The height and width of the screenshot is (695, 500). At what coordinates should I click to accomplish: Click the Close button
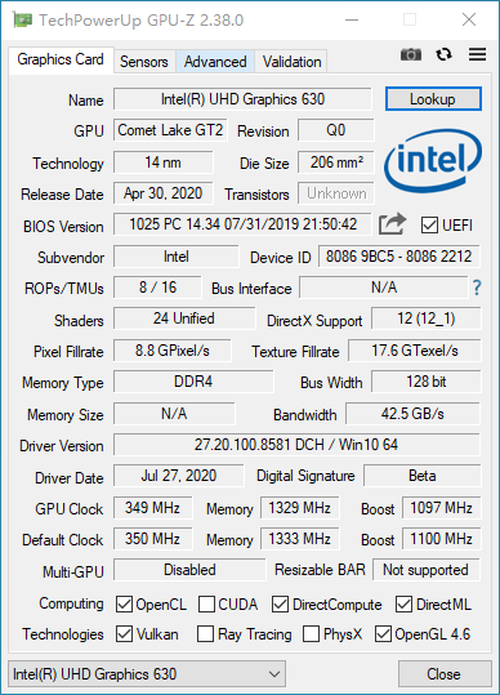[x=444, y=674]
